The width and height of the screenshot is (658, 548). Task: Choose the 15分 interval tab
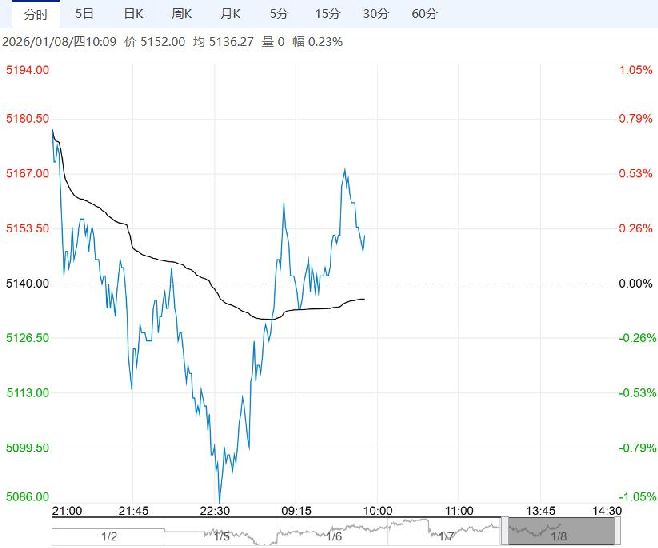(326, 13)
